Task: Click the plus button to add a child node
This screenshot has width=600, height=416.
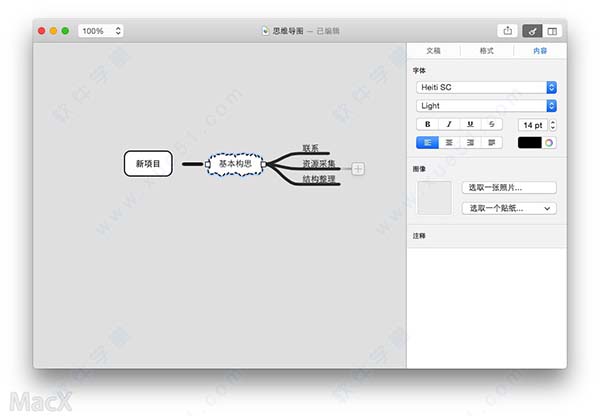Action: click(x=358, y=169)
